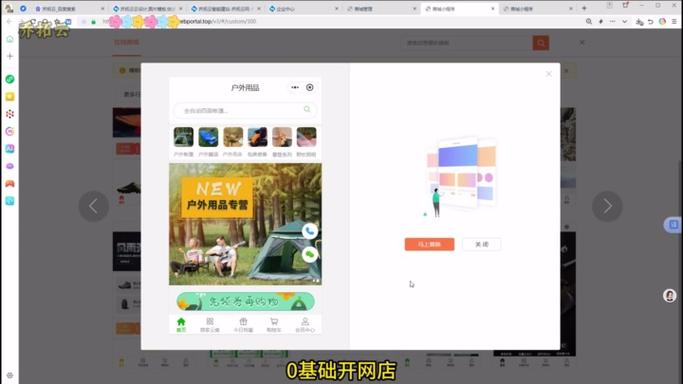Select the blue hammock category thumbnail
Screen dimensions: 683x384
208,137
